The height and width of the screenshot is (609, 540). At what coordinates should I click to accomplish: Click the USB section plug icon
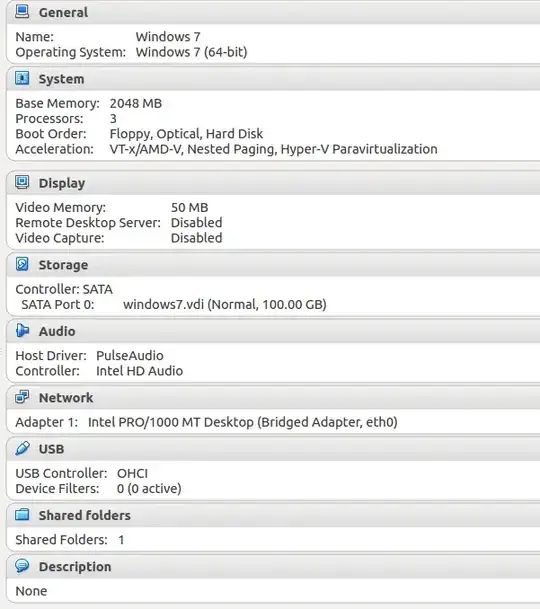pyautogui.click(x=22, y=448)
